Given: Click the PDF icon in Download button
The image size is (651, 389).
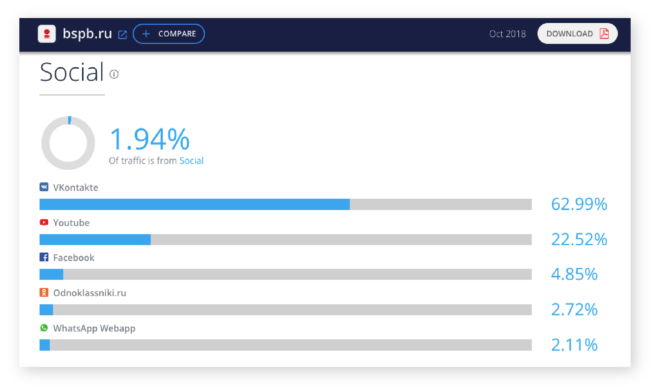Looking at the screenshot, I should pos(604,34).
